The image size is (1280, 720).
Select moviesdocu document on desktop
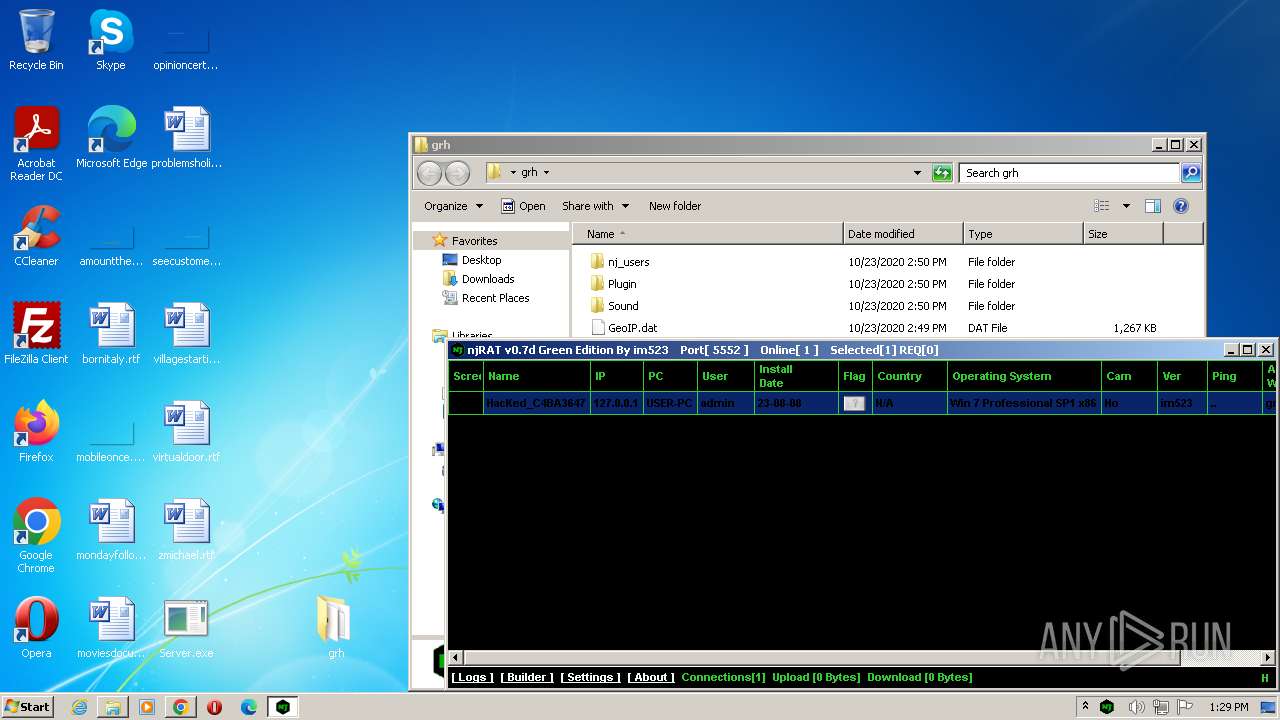111,628
